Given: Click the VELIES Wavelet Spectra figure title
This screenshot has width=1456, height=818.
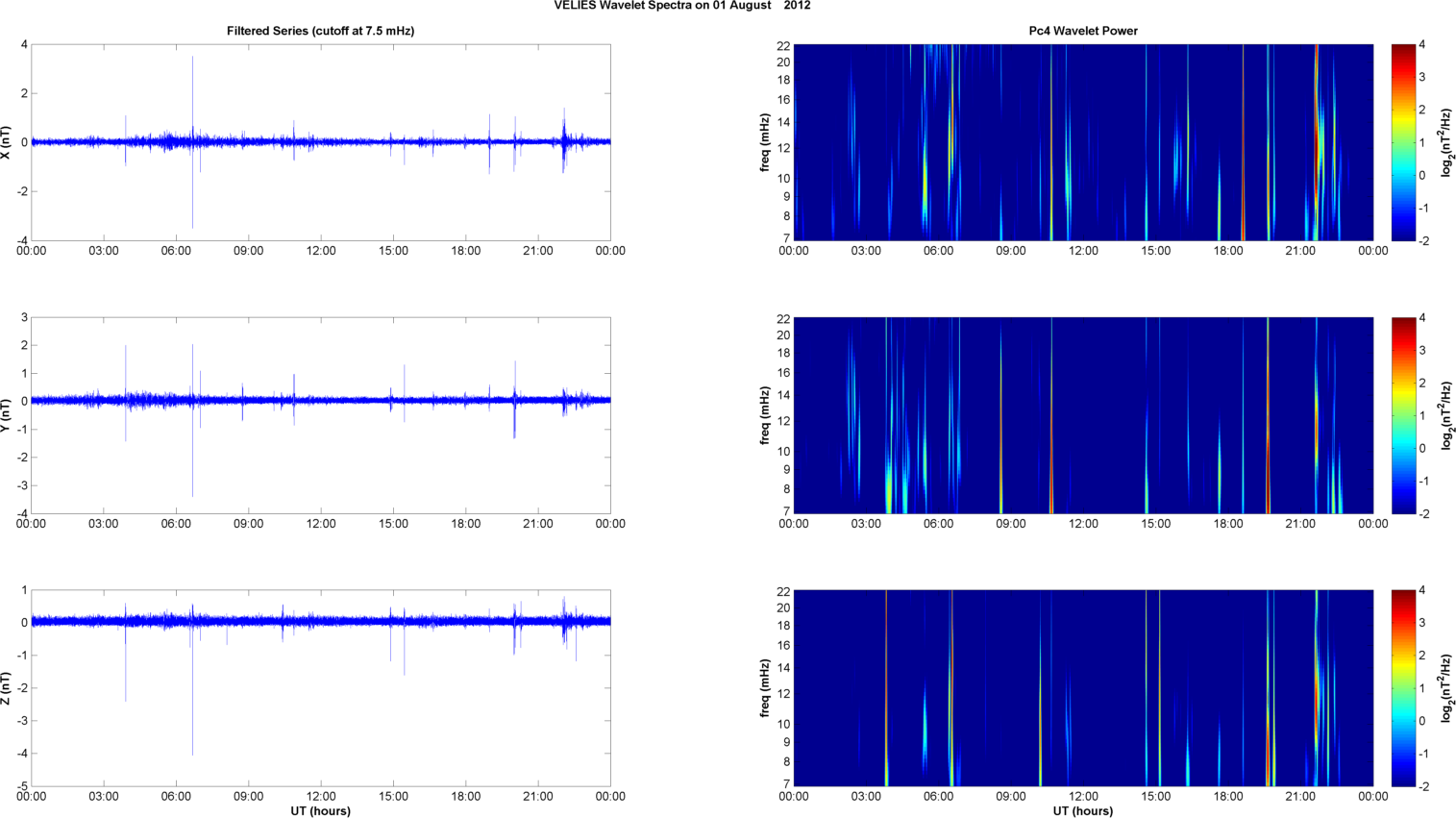Looking at the screenshot, I should tap(682, 6).
